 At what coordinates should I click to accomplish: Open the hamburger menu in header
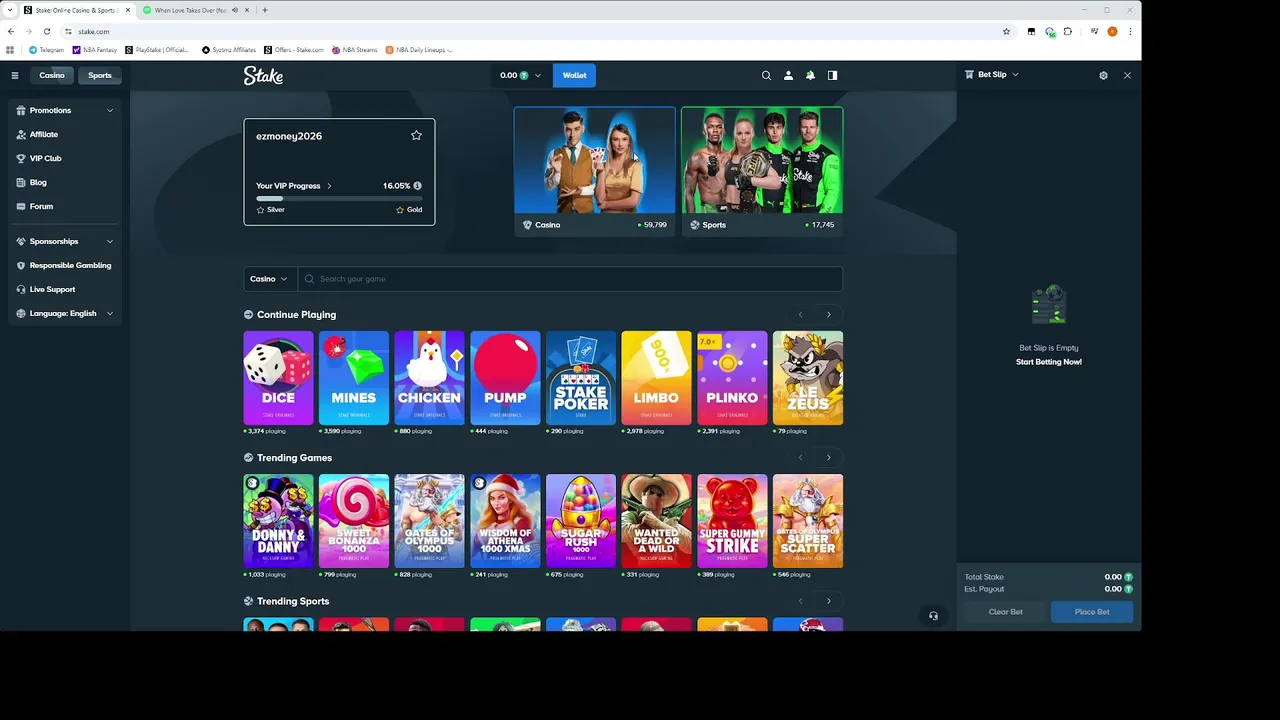point(15,75)
